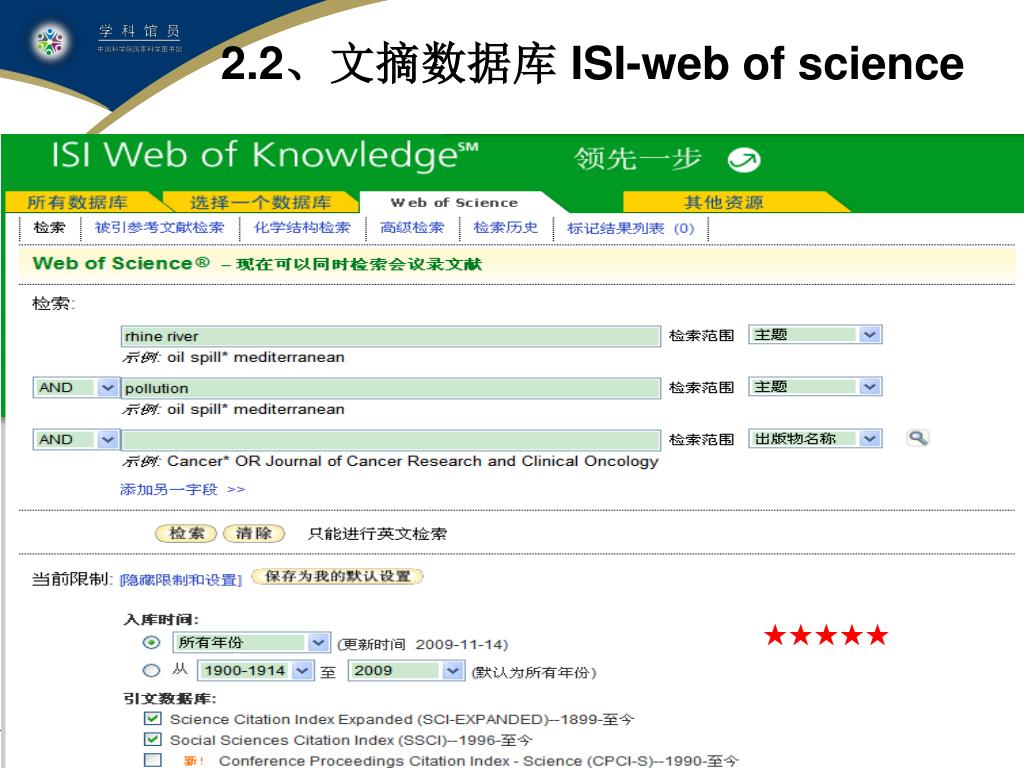Uncheck Science Citation Index Expanded checkbox
Viewport: 1024px width, 768px height.
point(153,719)
